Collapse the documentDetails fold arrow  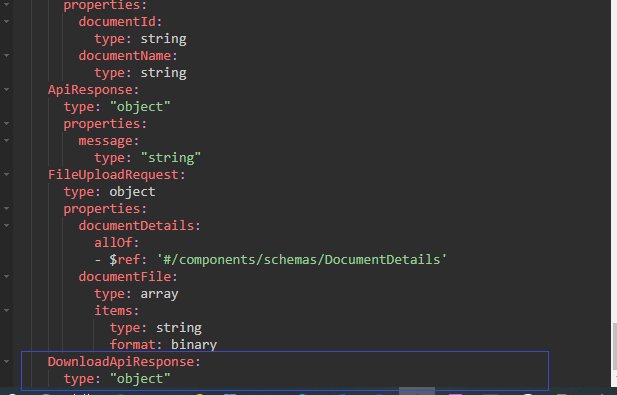pyautogui.click(x=7, y=225)
